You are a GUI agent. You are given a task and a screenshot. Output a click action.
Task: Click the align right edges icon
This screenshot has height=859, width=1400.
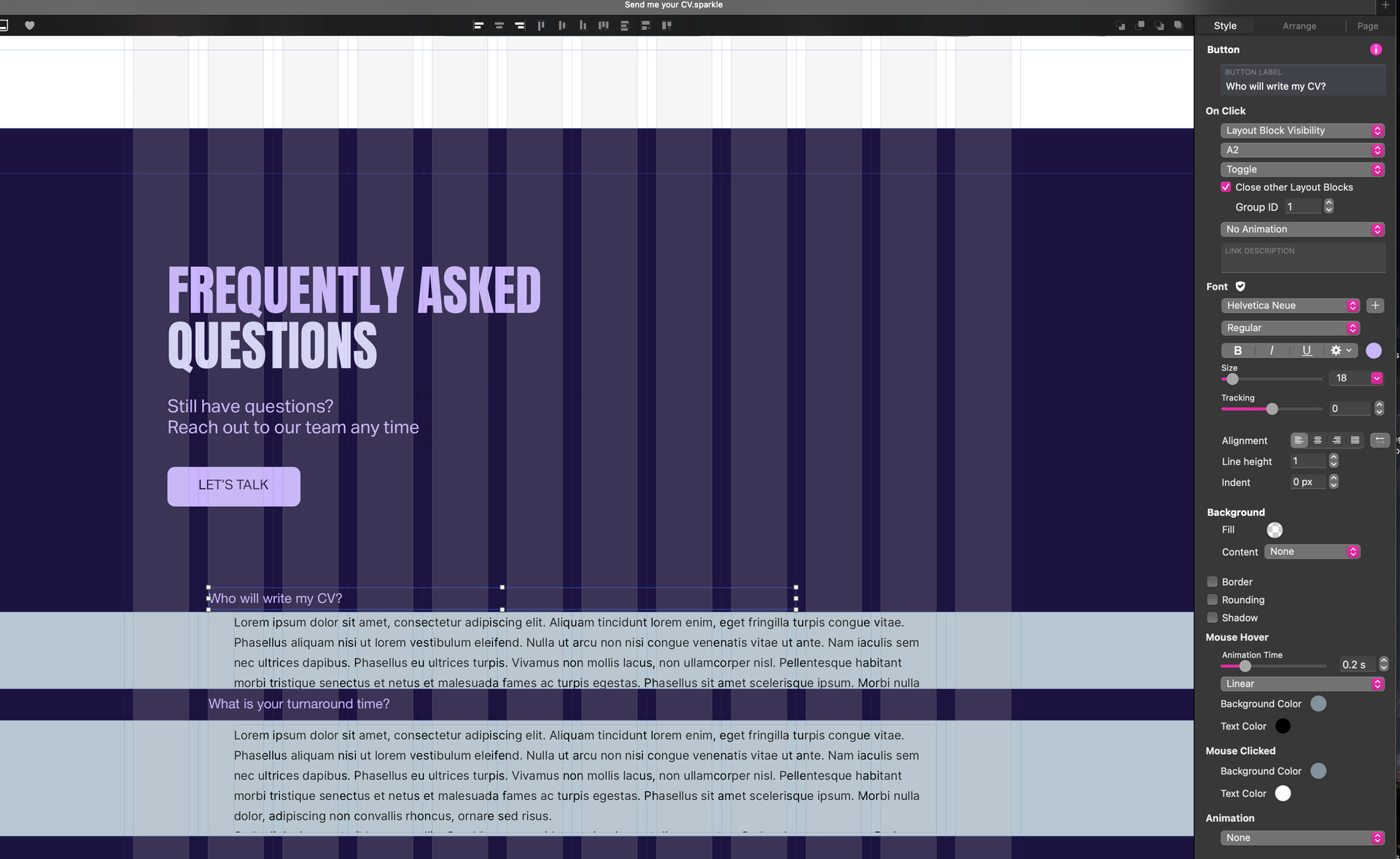[x=520, y=26]
